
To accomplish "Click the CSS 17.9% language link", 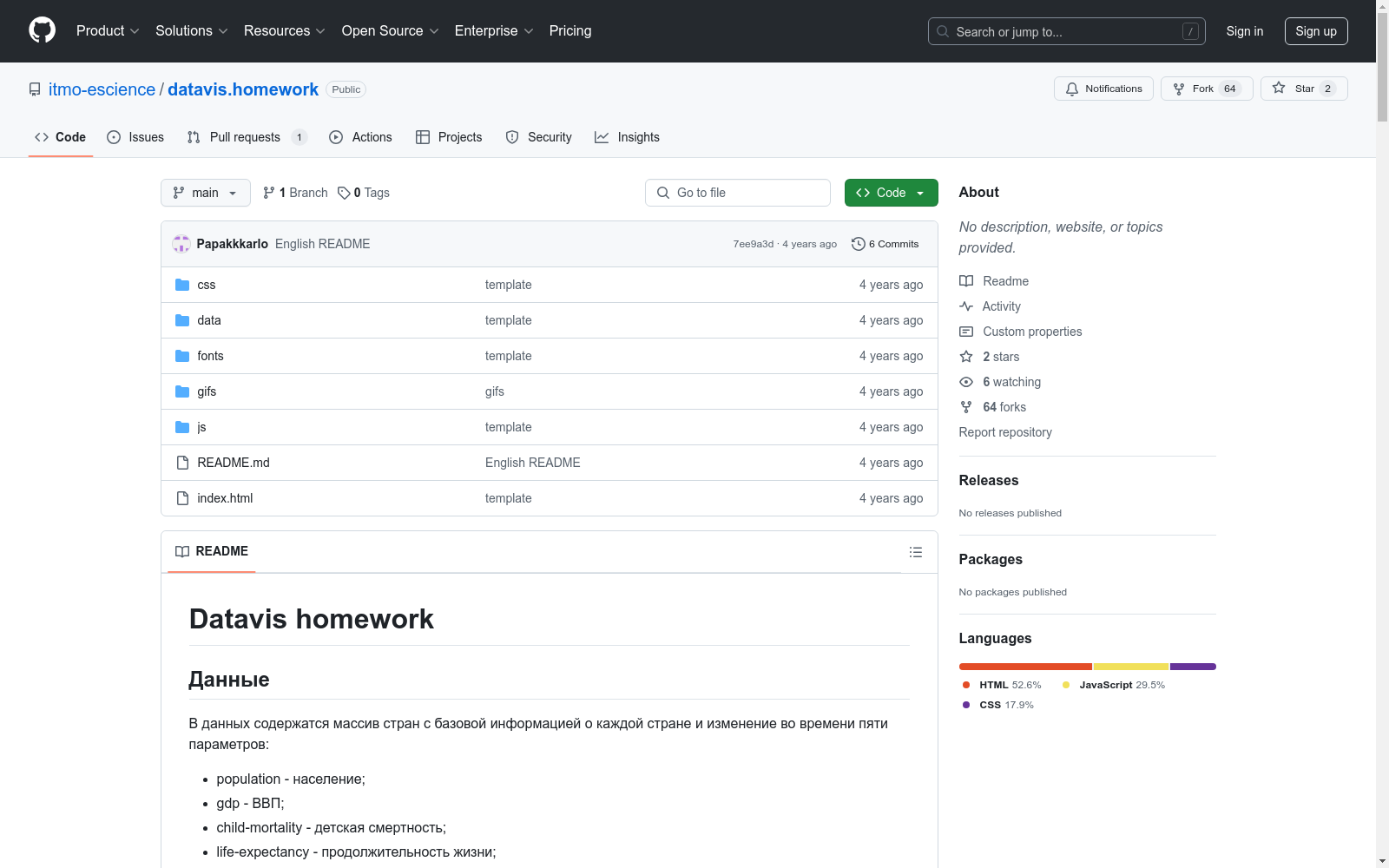I will pos(998,705).
